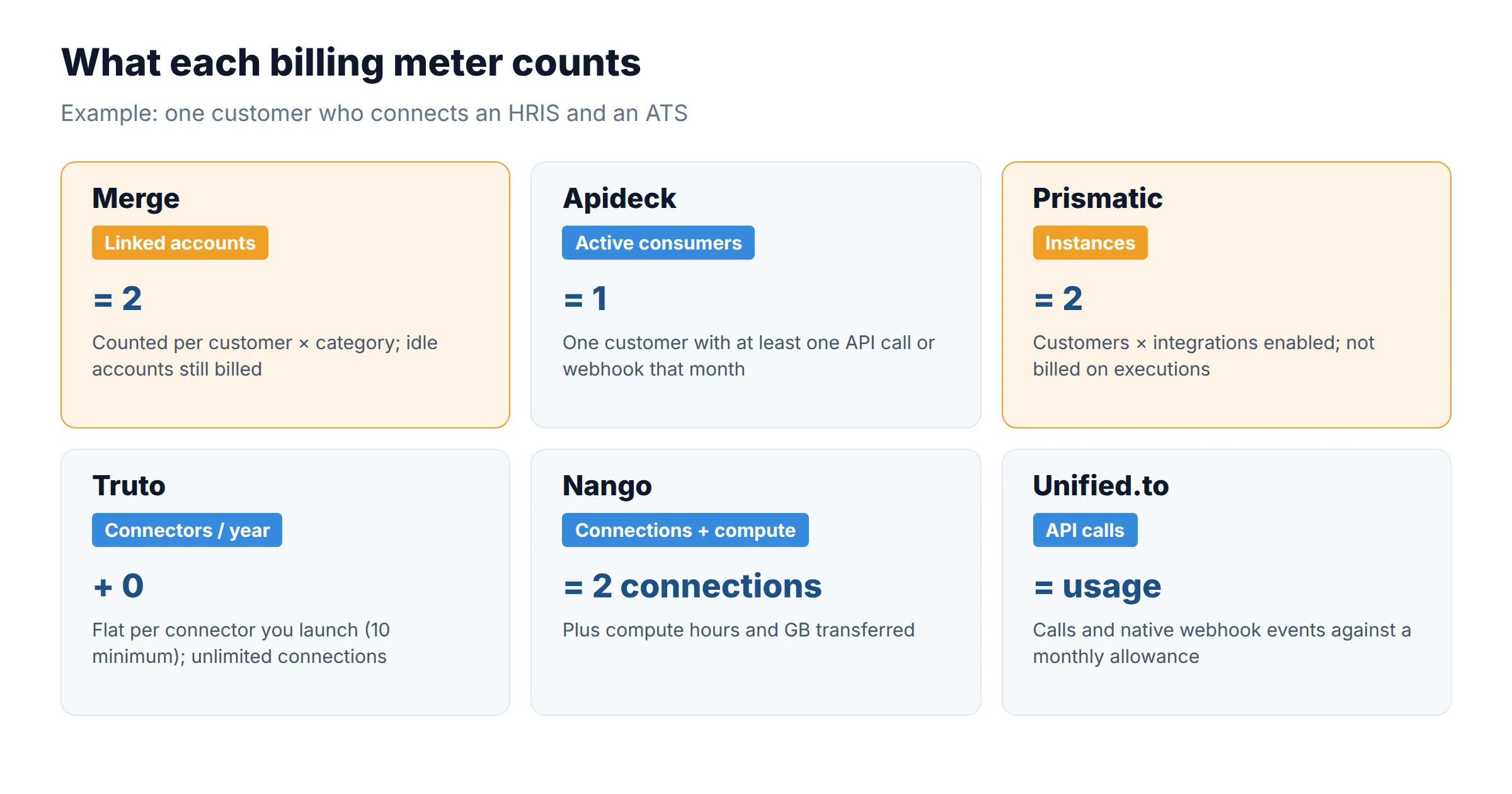Select the Truto card title
This screenshot has height=794, width=1512.
[x=129, y=486]
